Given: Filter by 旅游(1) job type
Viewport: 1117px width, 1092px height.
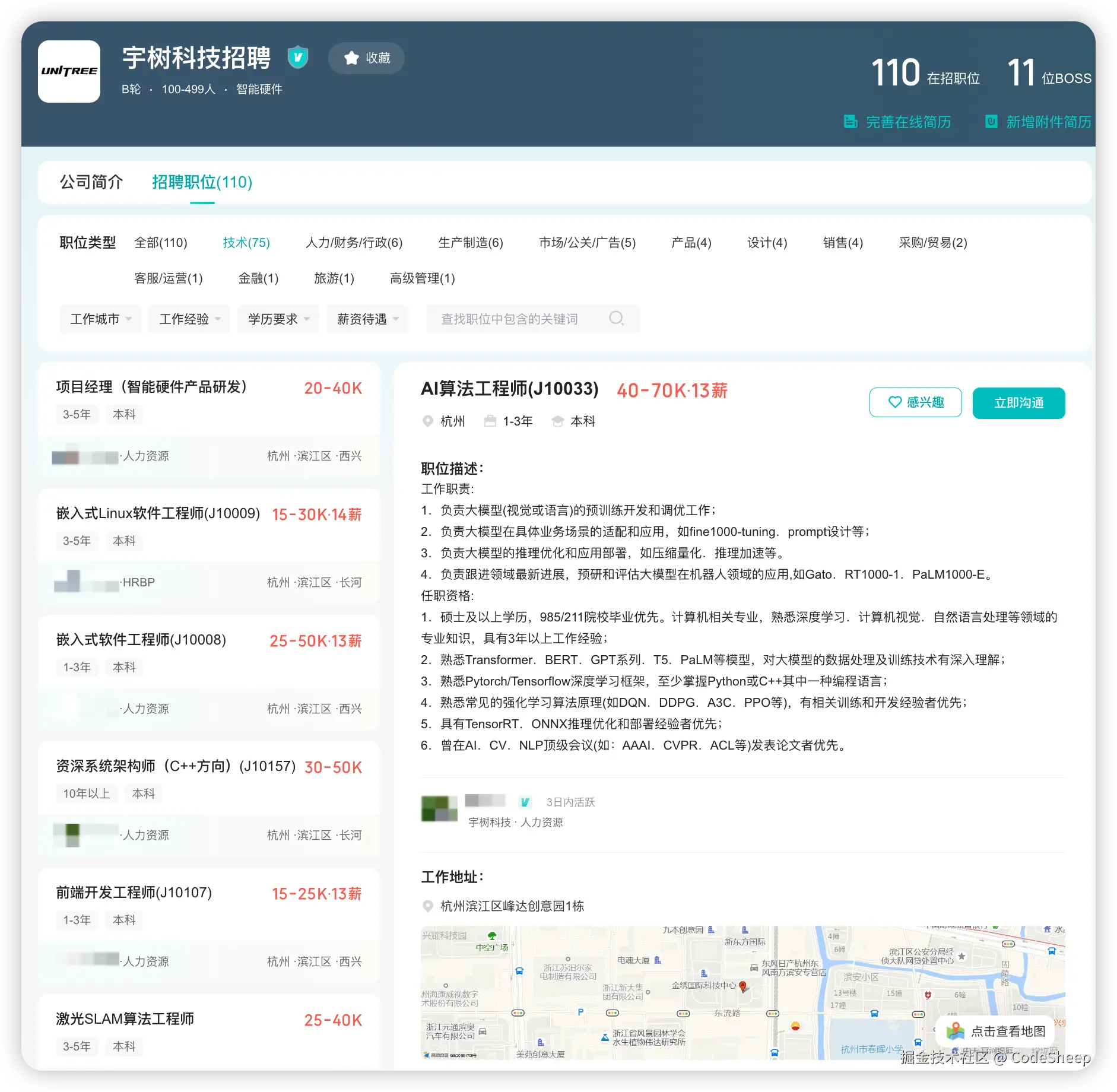Looking at the screenshot, I should pos(334,278).
